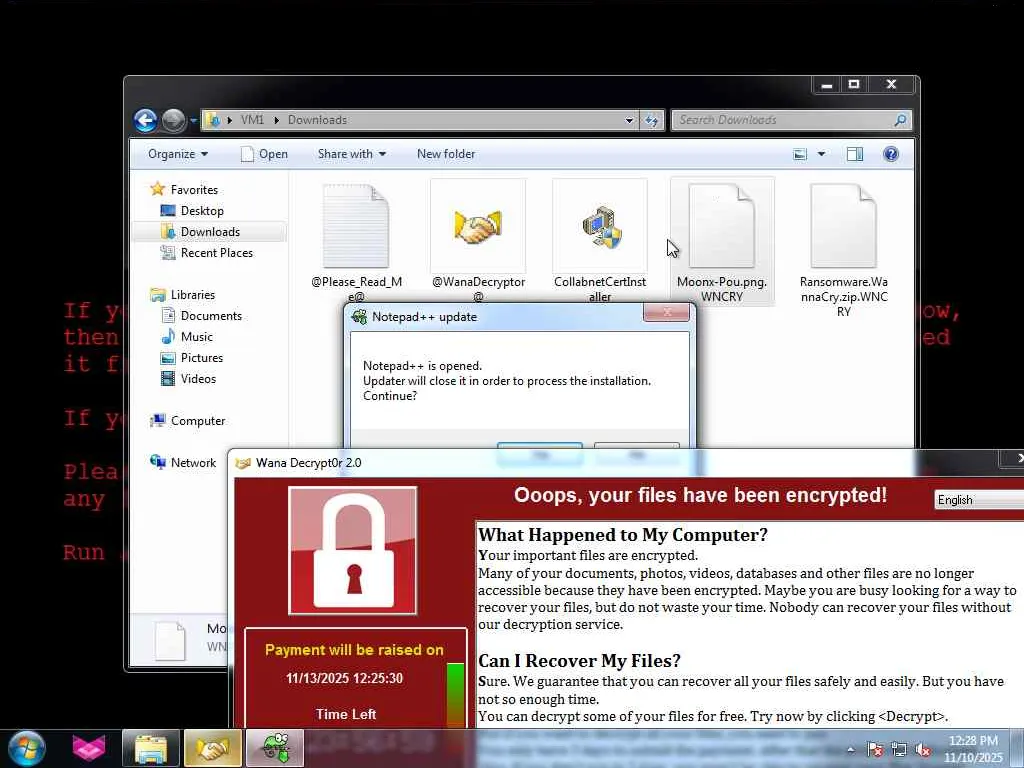Open Windows Explorer from taskbar
The height and width of the screenshot is (768, 1024).
tap(151, 748)
